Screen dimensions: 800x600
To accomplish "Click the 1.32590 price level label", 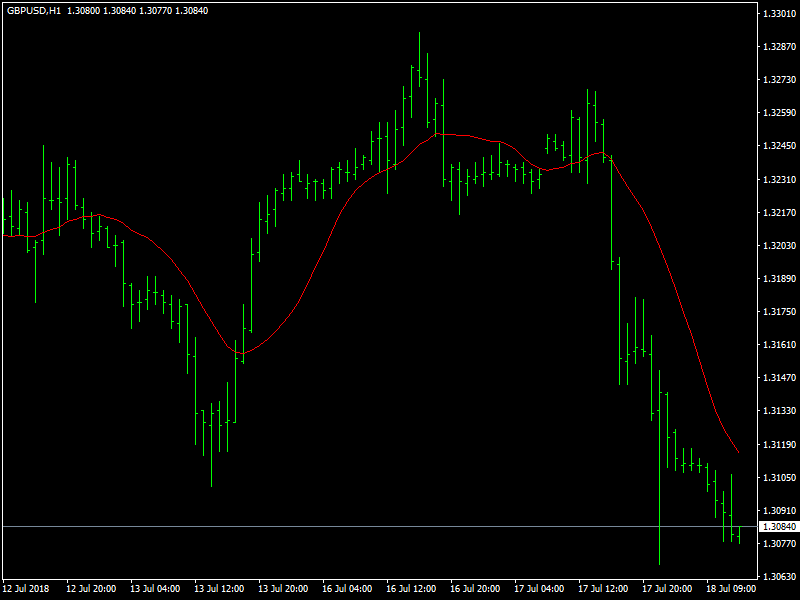I will 779,113.
